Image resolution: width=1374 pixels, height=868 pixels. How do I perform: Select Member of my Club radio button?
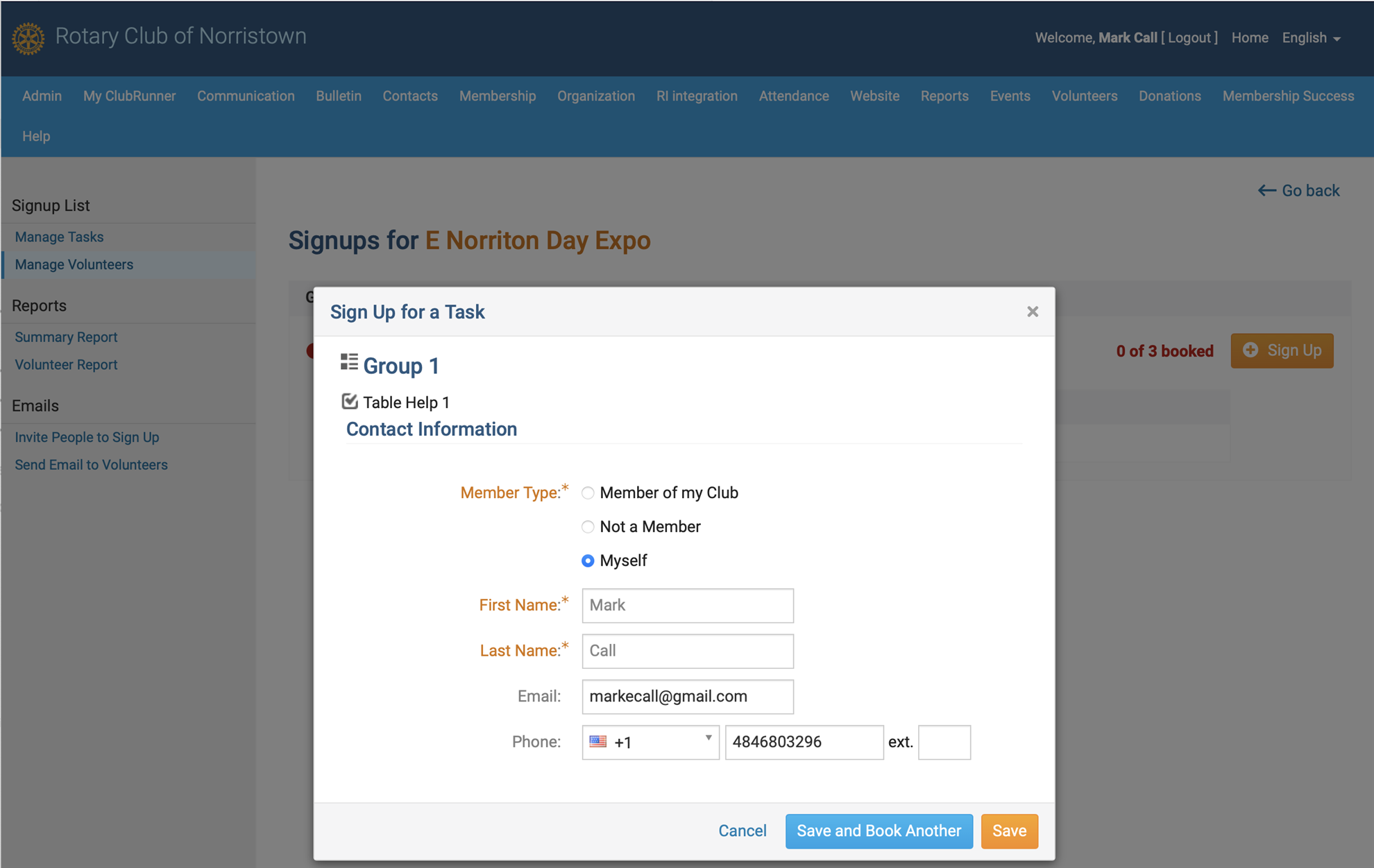[588, 493]
